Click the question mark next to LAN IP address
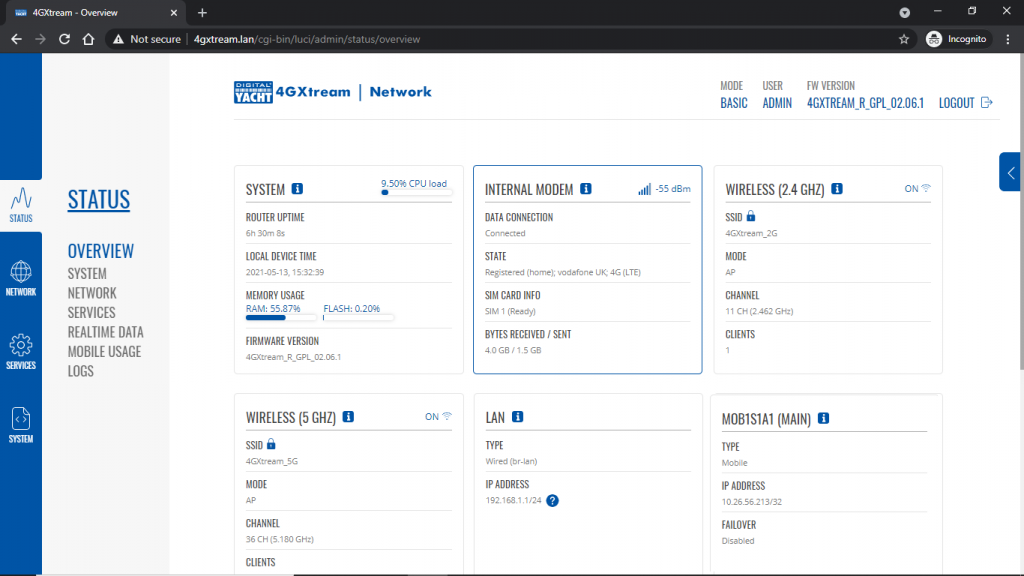The width and height of the screenshot is (1024, 576). (552, 500)
